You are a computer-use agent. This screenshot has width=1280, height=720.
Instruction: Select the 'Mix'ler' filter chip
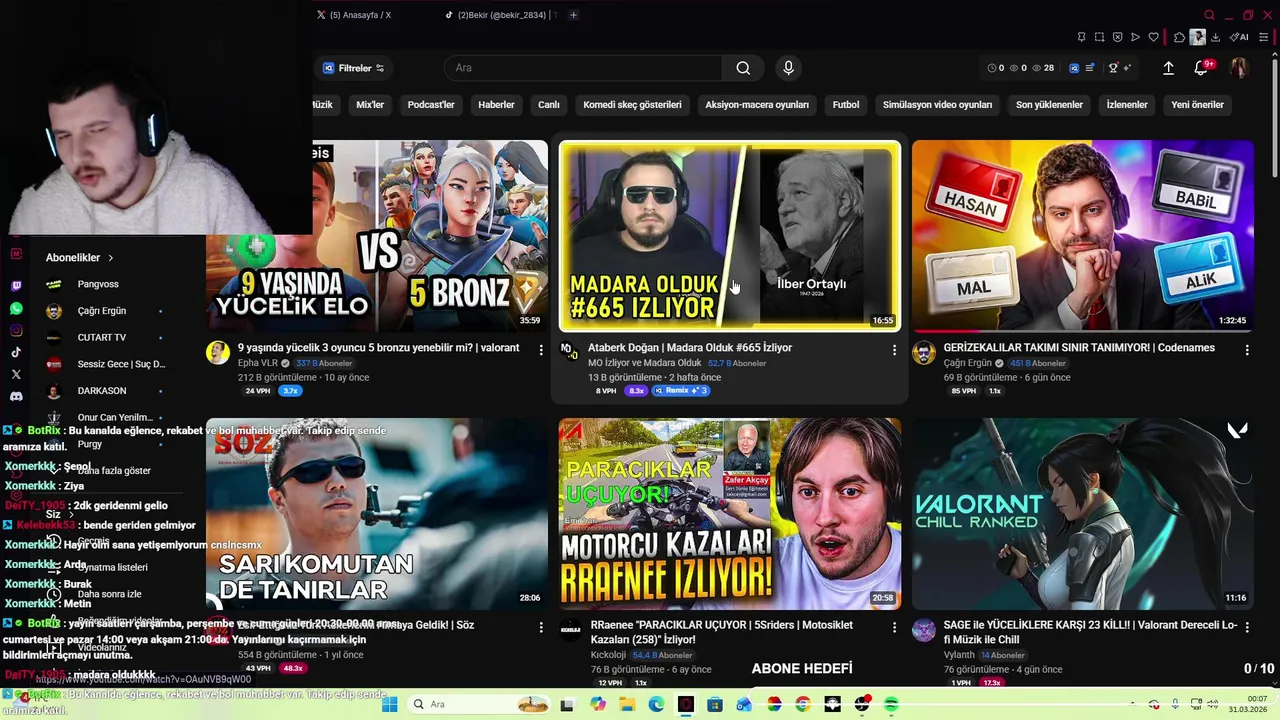click(370, 104)
